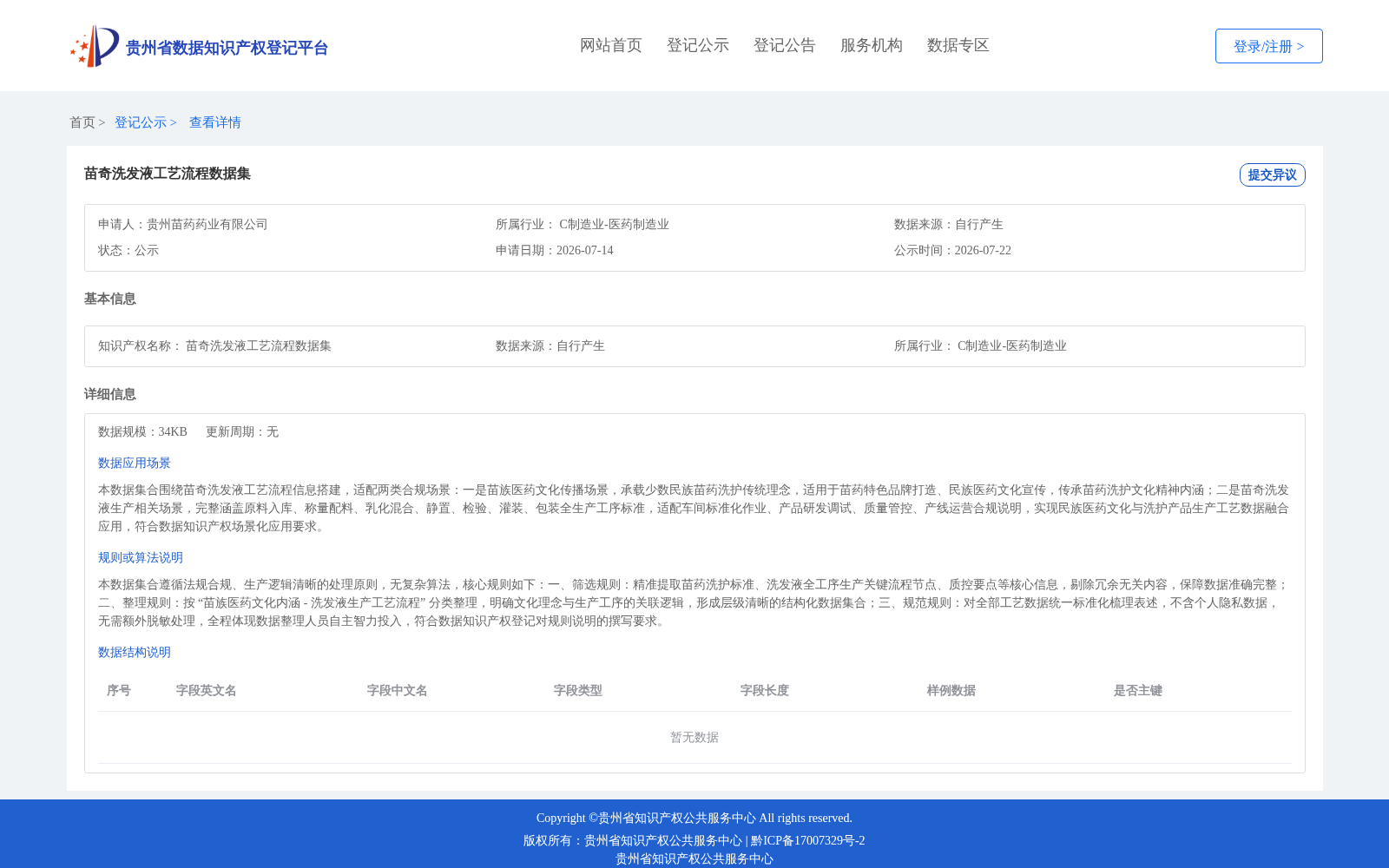Click the 字段类型 column header

tap(578, 690)
